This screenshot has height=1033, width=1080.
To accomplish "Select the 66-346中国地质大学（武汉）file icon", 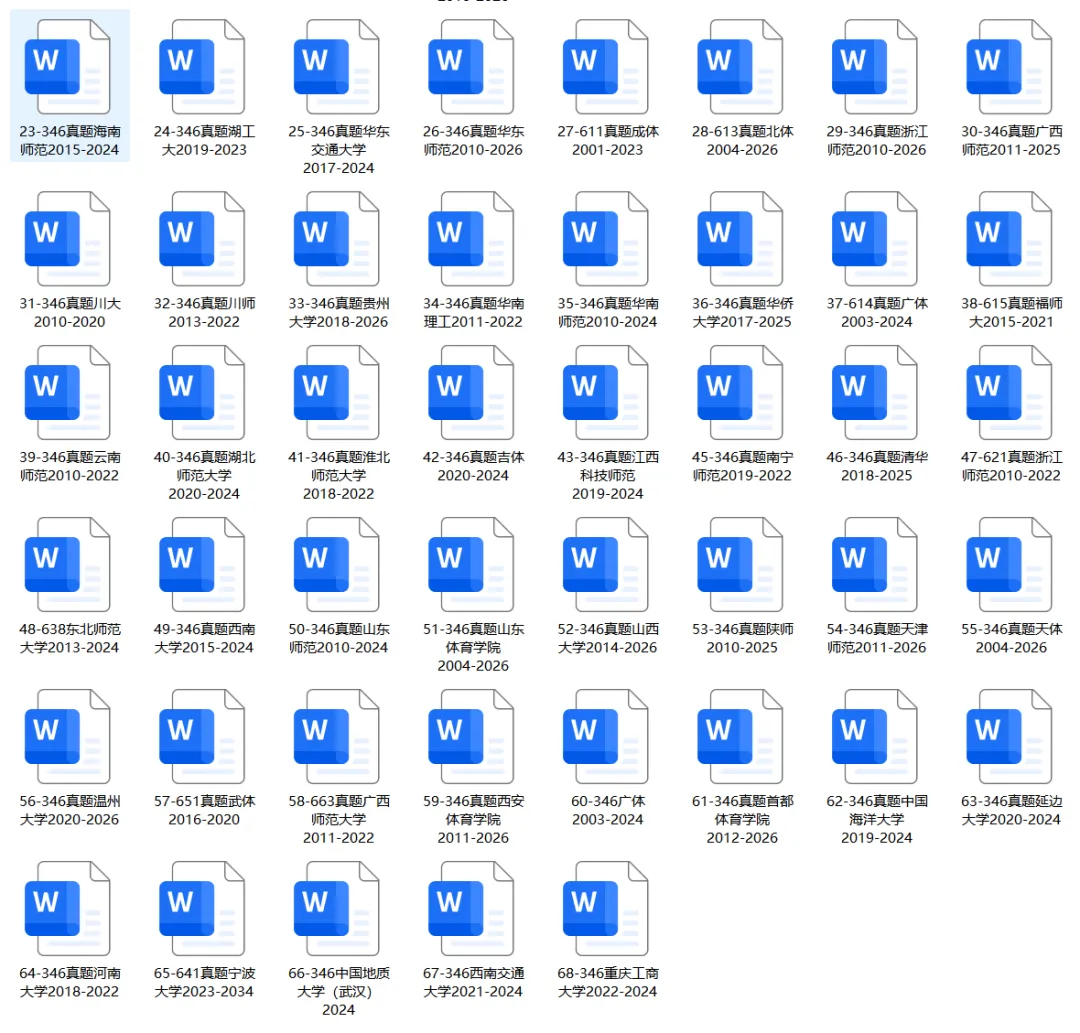I will tap(337, 909).
